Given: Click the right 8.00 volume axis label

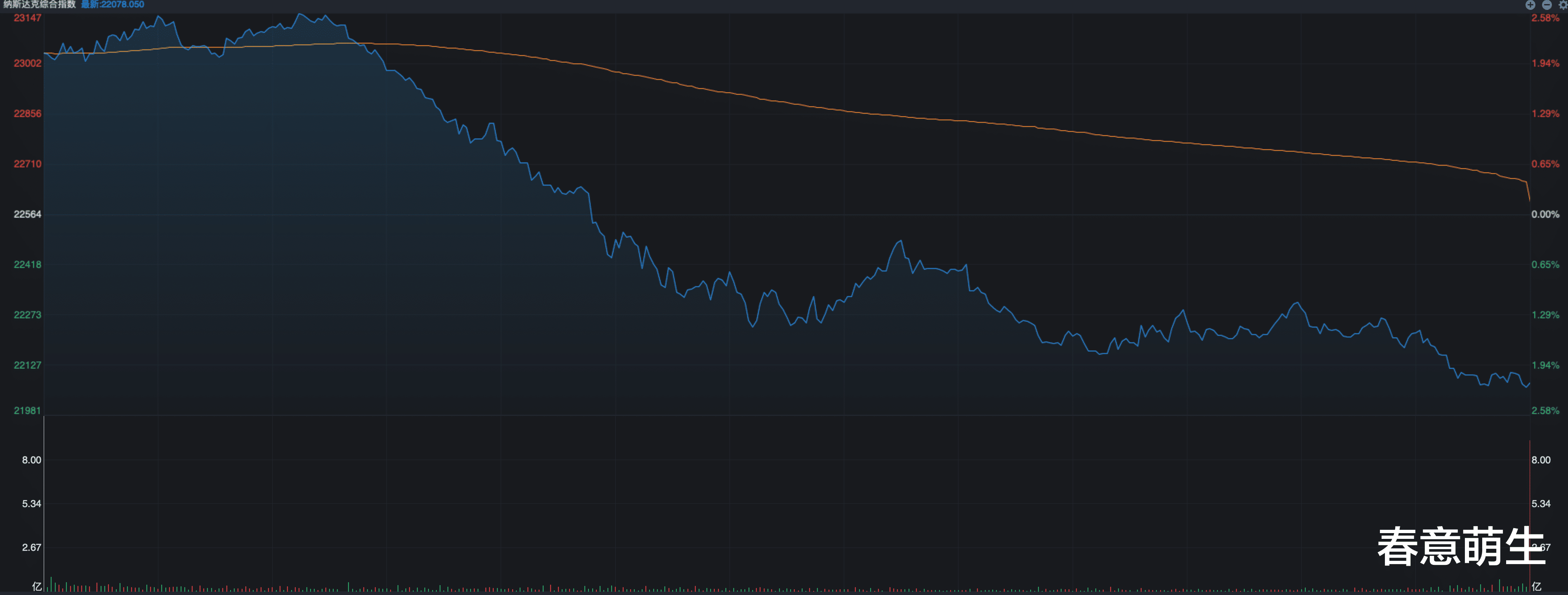Looking at the screenshot, I should tap(1541, 460).
